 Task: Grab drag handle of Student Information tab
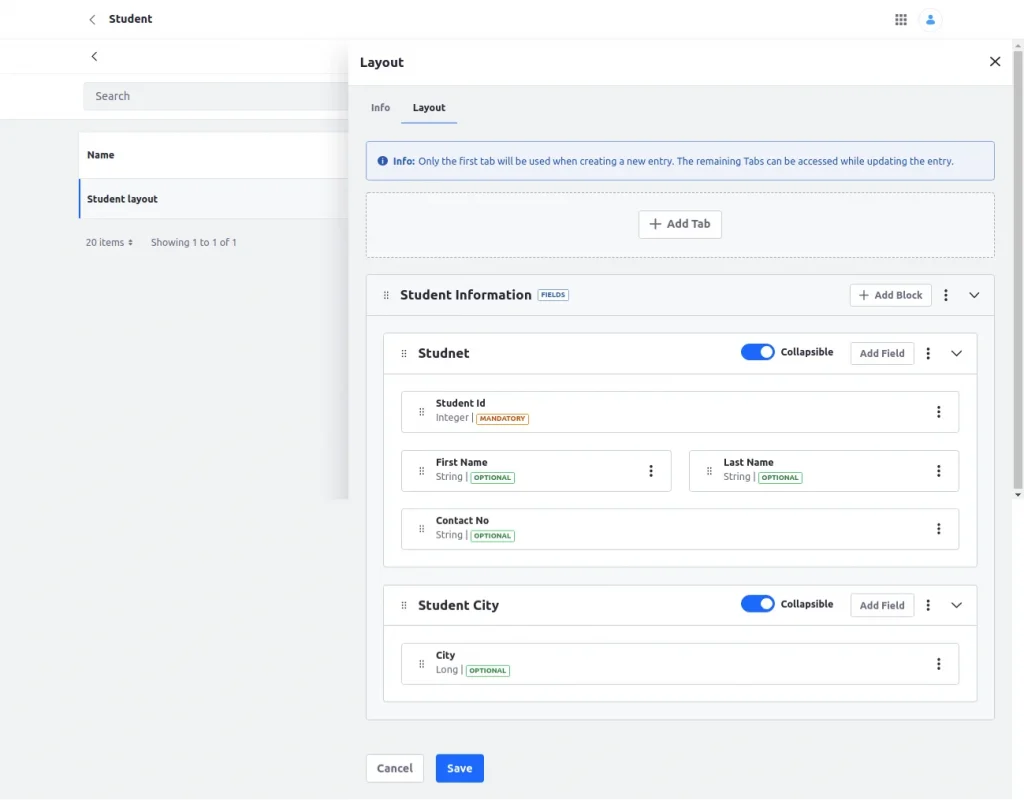pos(386,295)
